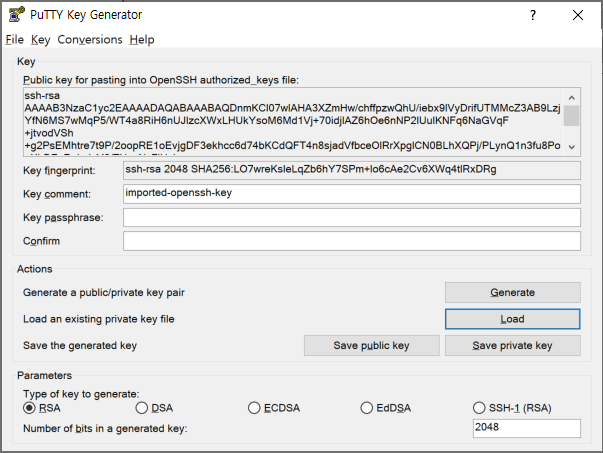Click the 'Key comment:' label
This screenshot has width=603, height=453.
click(x=57, y=194)
